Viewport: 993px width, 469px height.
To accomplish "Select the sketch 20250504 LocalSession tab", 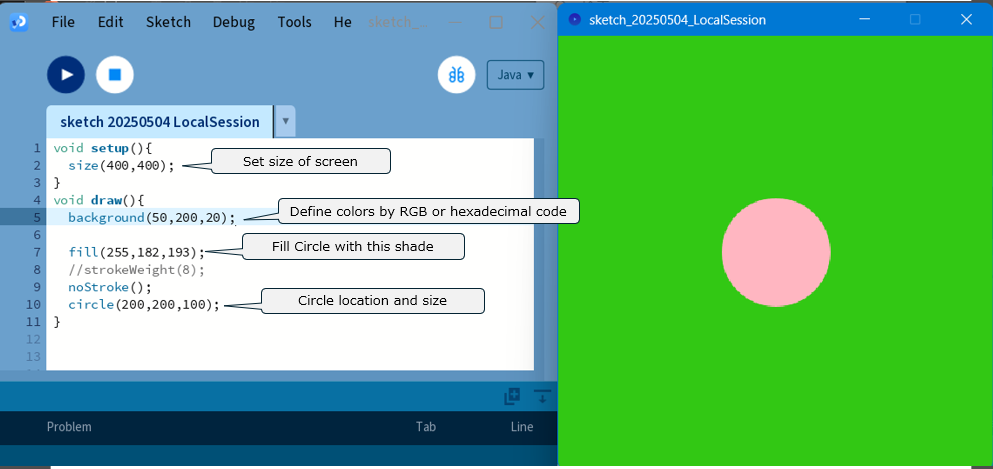I will point(160,122).
